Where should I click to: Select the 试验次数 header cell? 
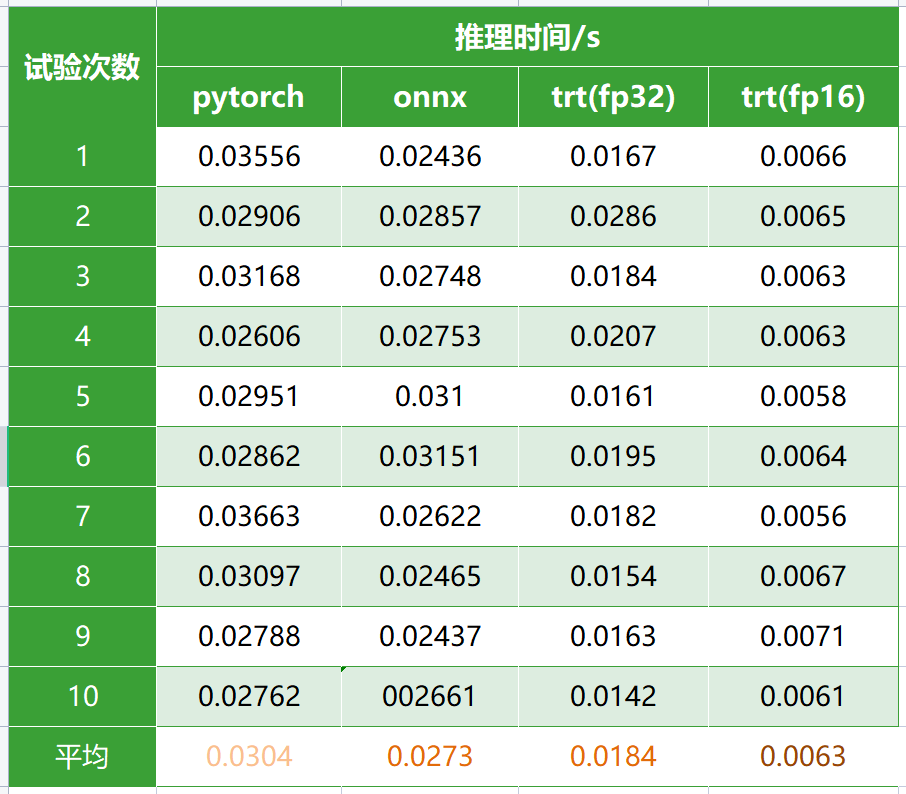(82, 67)
